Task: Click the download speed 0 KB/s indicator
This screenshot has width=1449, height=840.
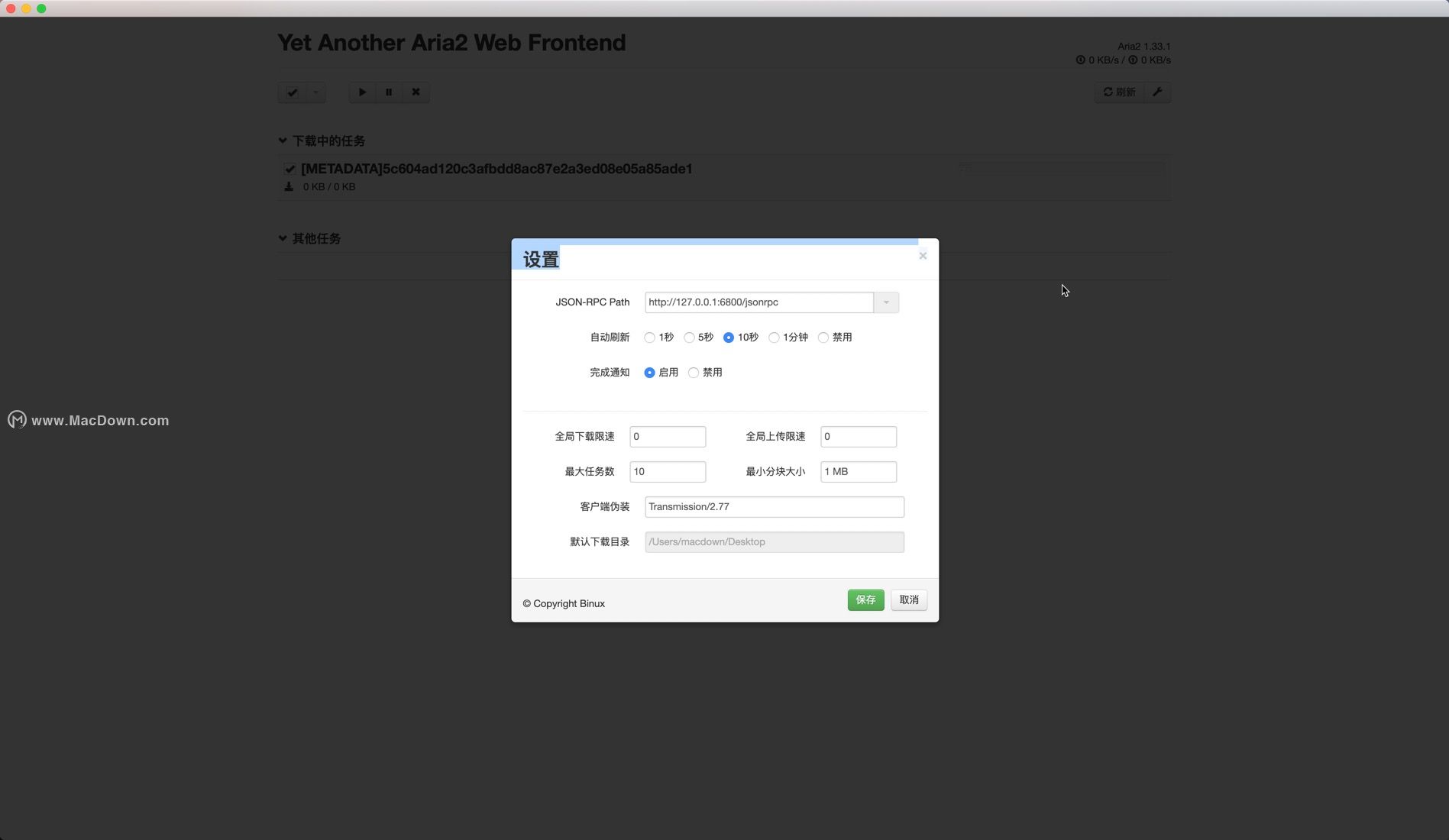Action: [x=1098, y=60]
